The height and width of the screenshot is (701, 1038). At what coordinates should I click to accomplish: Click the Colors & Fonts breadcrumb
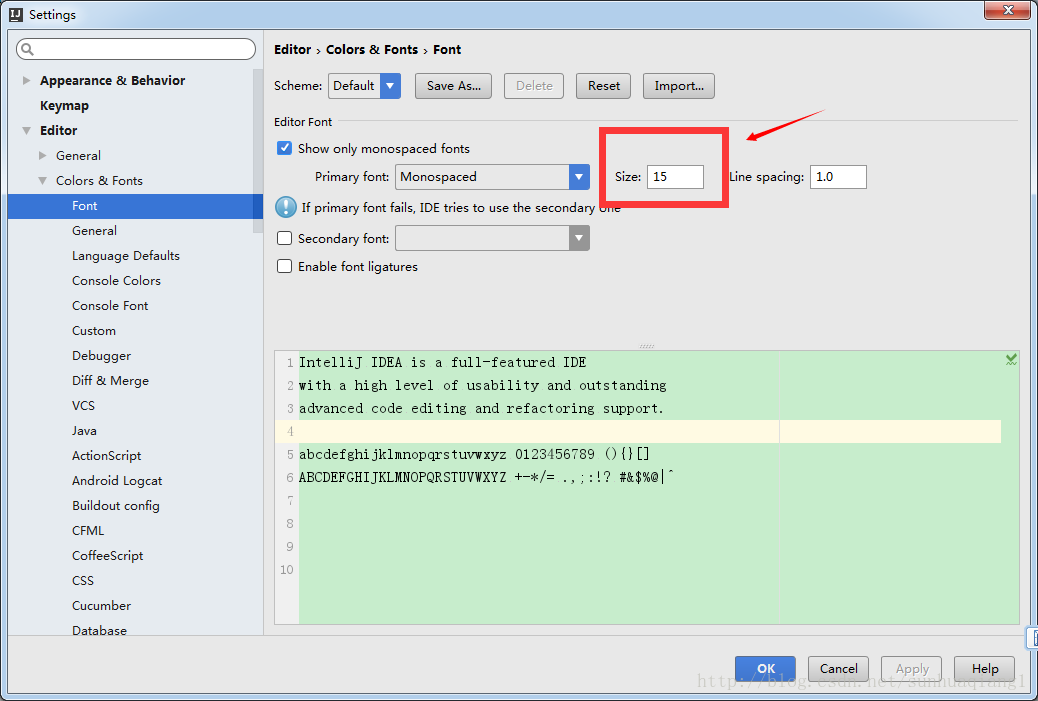[373, 49]
